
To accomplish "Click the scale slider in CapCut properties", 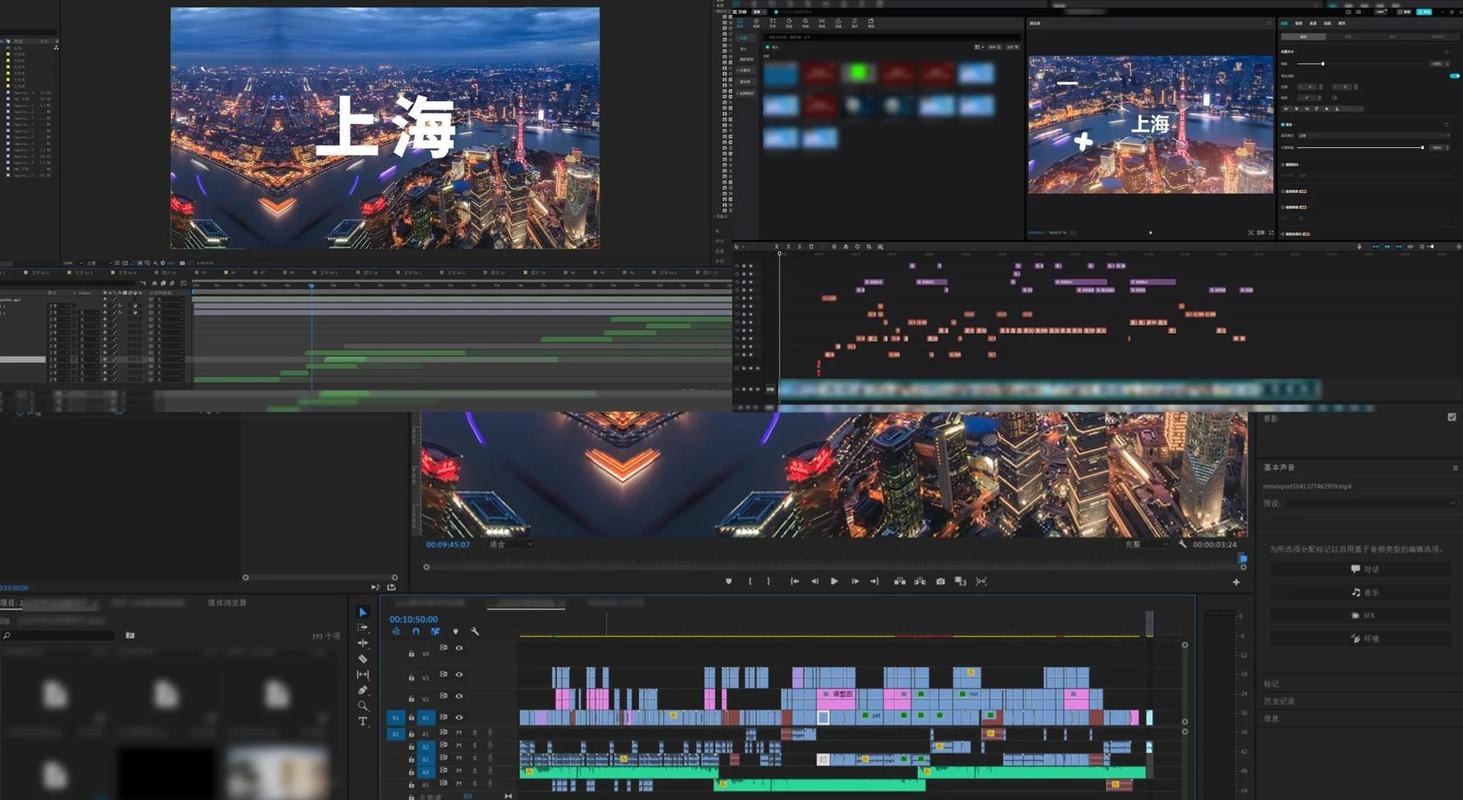I will (x=1362, y=64).
